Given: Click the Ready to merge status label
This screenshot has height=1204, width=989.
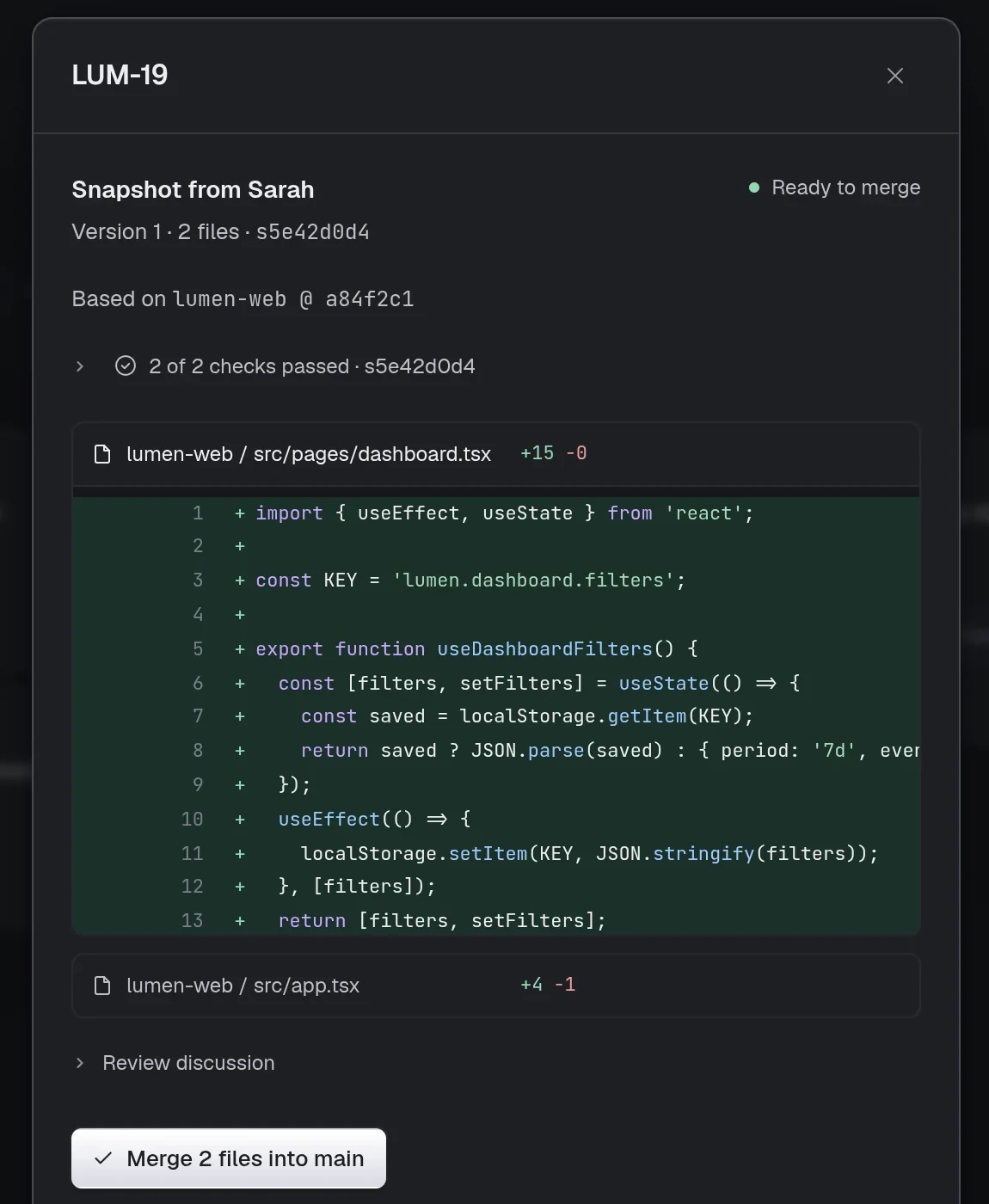Looking at the screenshot, I should tap(846, 187).
